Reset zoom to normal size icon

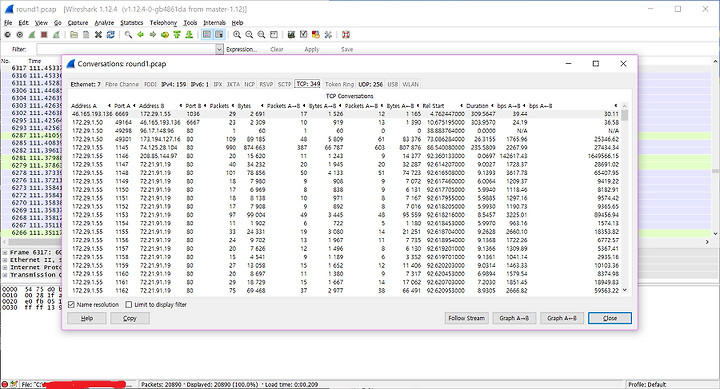(261, 34)
